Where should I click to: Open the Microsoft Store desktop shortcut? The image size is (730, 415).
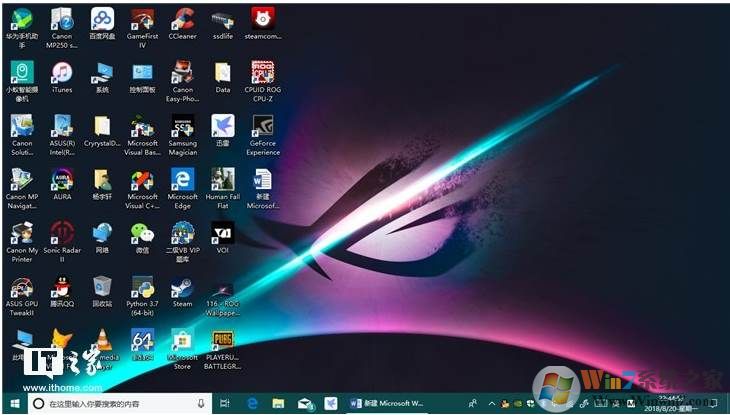(182, 341)
